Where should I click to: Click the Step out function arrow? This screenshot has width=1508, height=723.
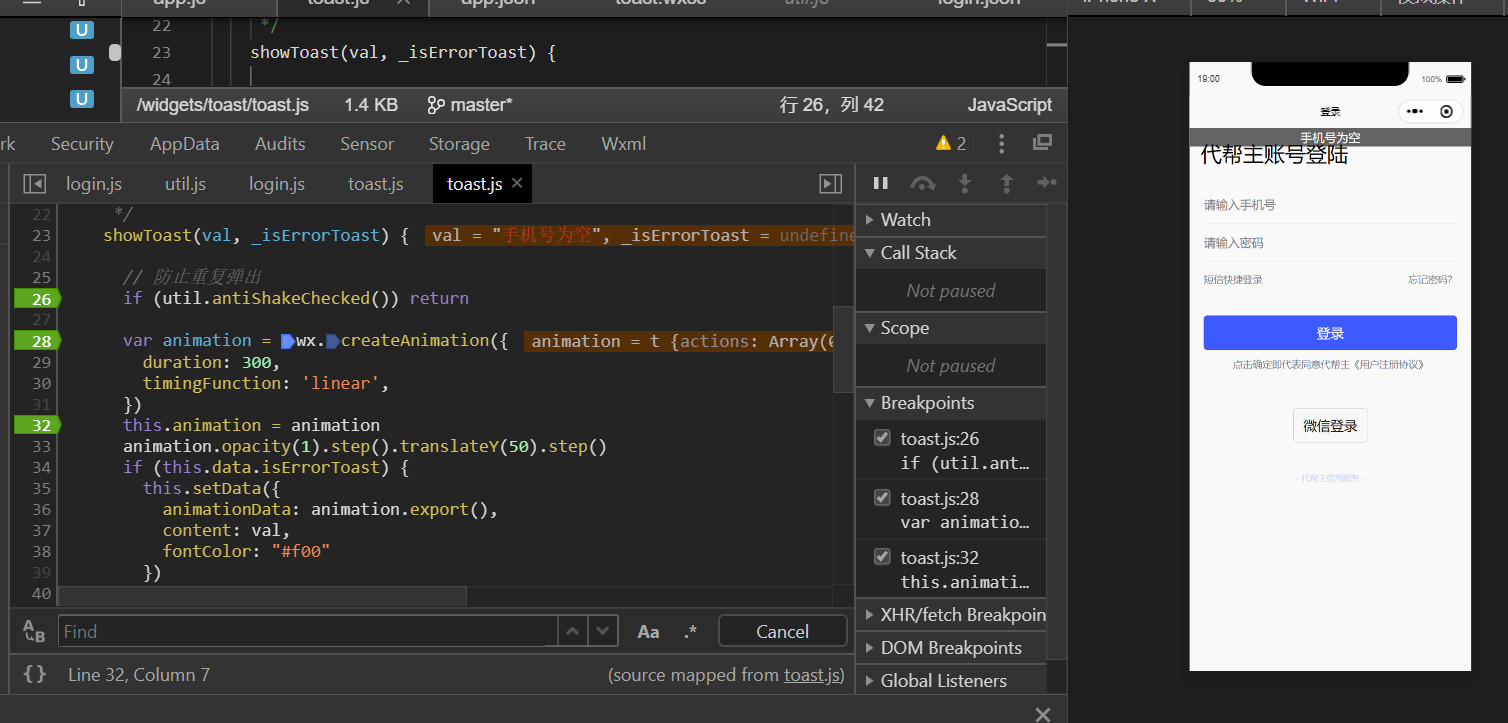[x=1006, y=183]
